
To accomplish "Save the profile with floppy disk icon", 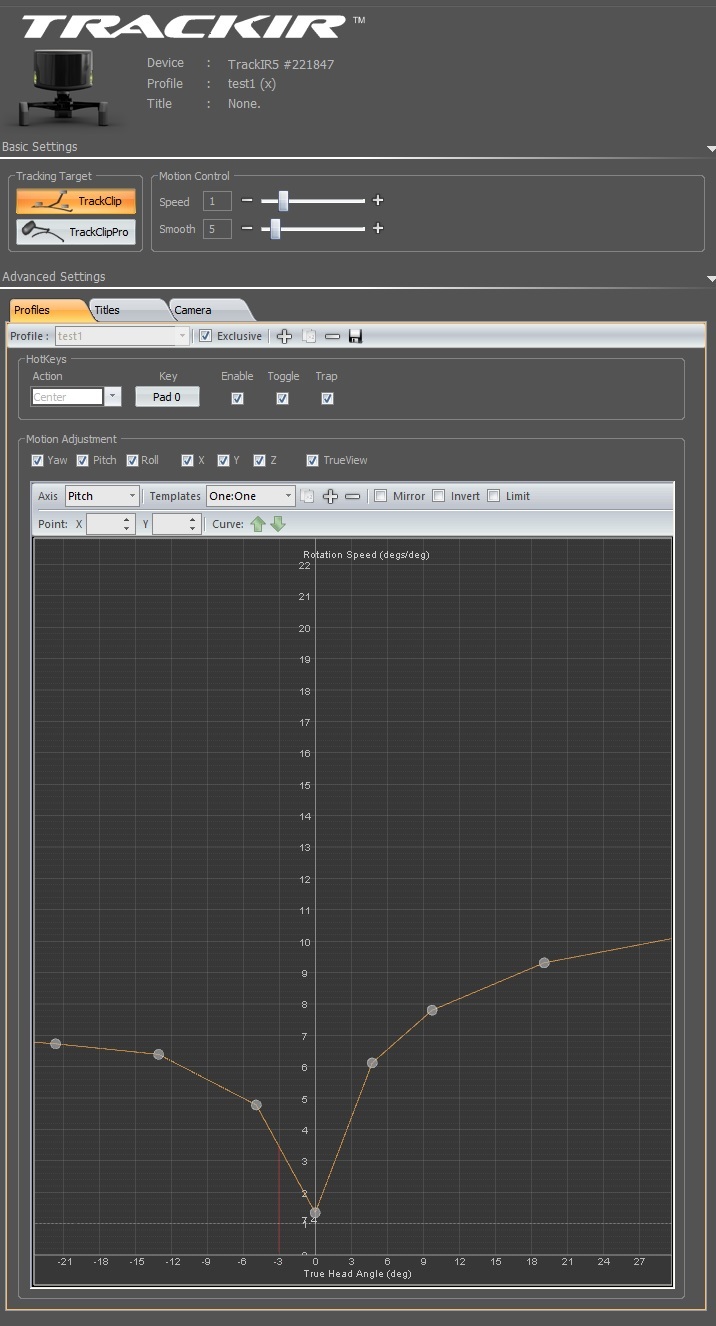I will 355,336.
